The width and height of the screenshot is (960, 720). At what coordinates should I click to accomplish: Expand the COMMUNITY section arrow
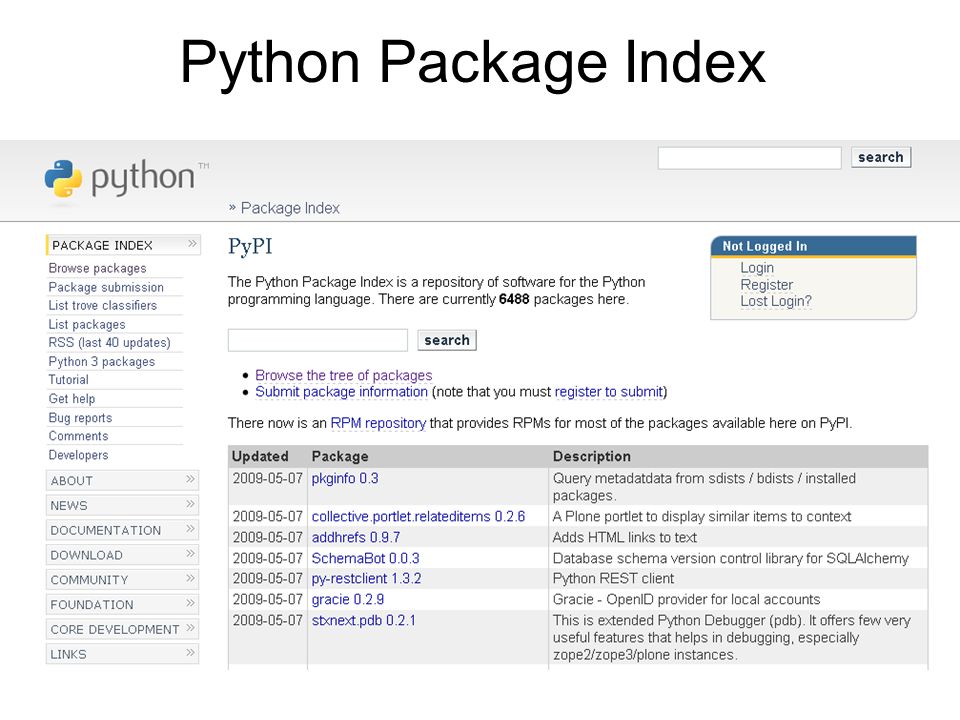[190, 579]
